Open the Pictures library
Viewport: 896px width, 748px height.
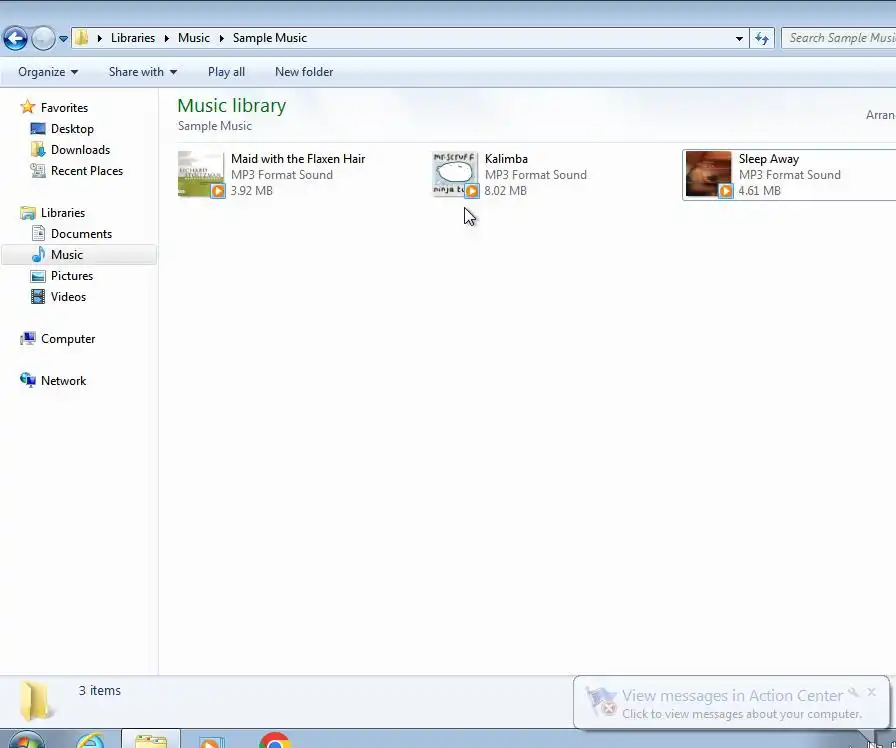72,276
